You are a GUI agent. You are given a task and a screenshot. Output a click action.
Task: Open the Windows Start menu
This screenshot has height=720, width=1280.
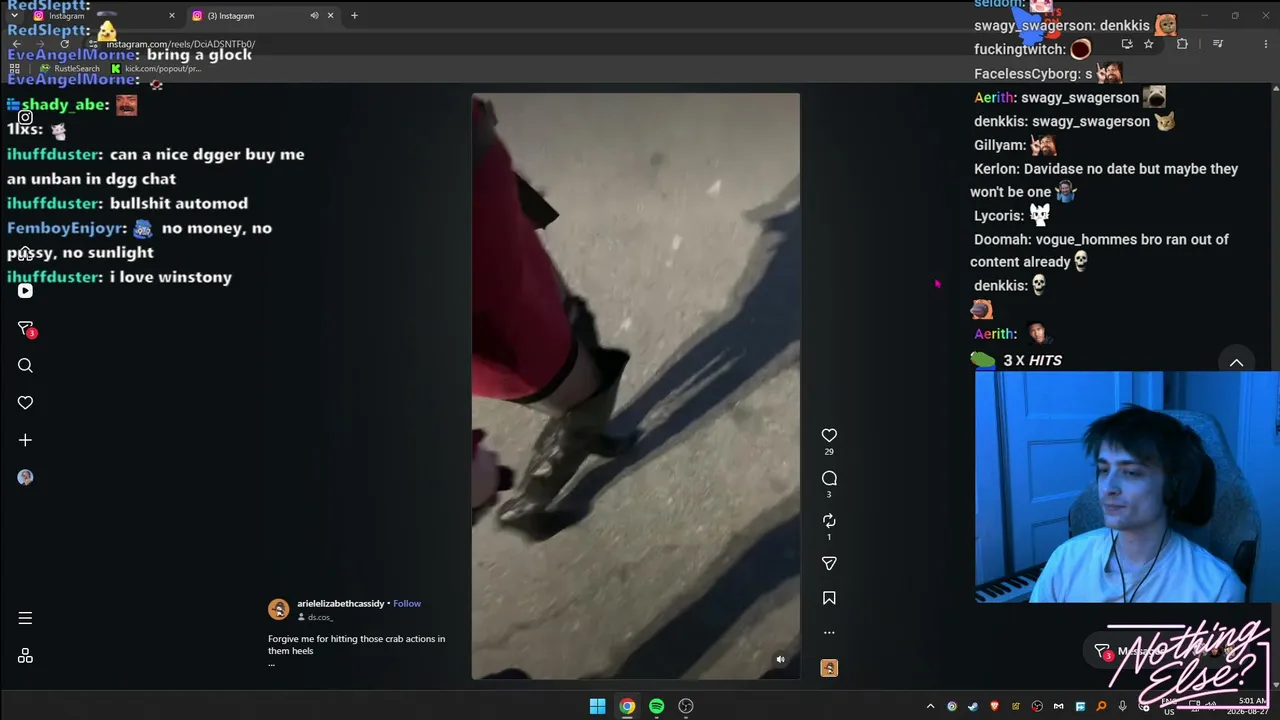point(597,706)
